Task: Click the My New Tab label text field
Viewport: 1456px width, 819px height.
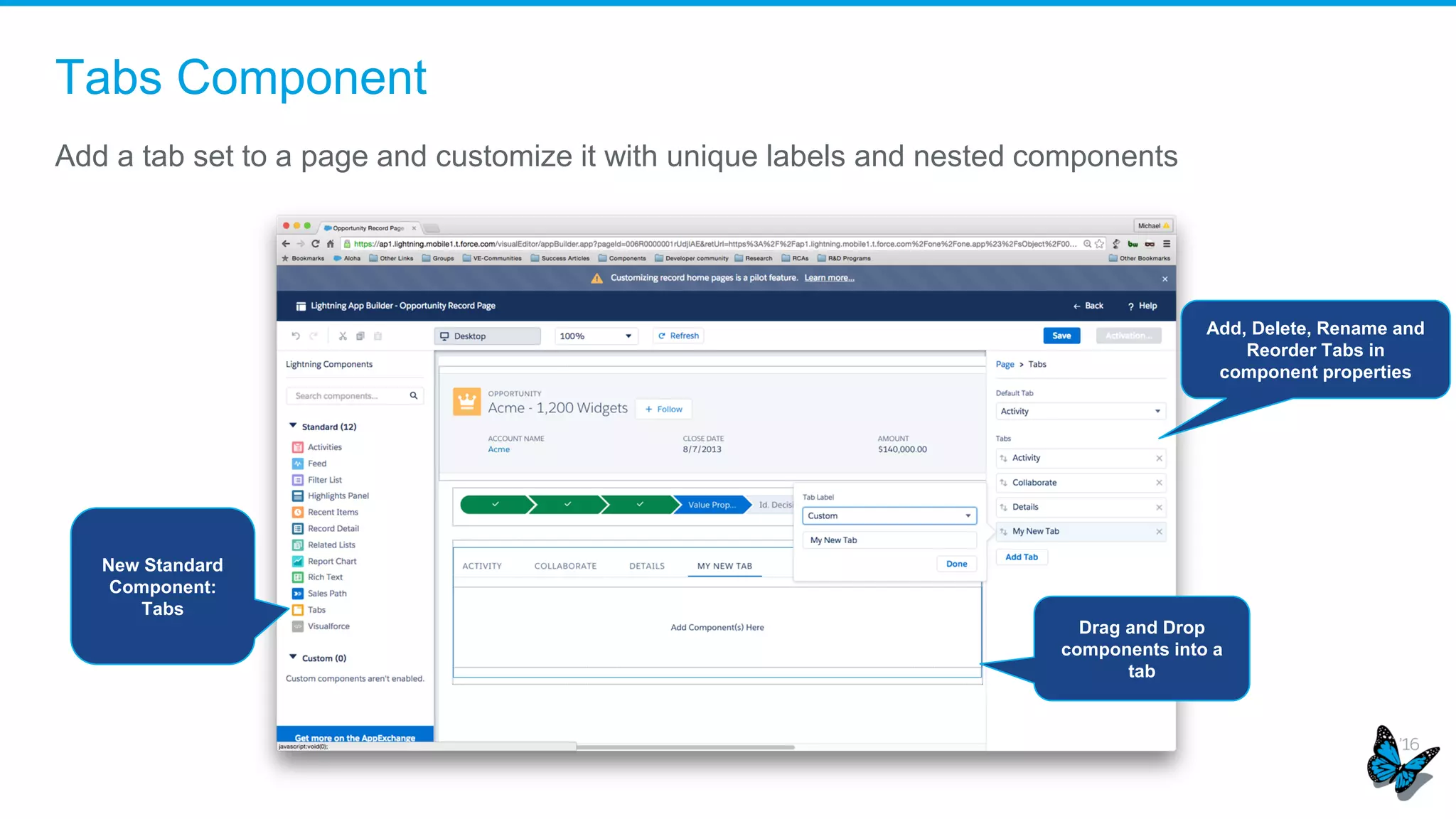Action: [889, 540]
